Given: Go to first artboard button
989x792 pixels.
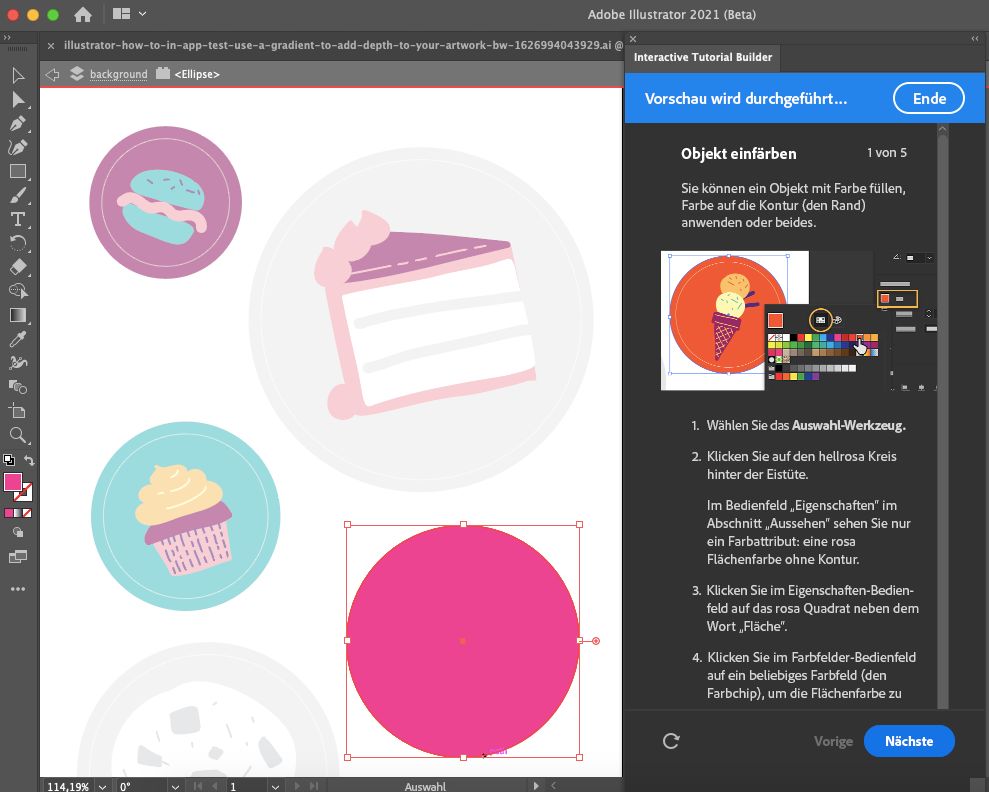Looking at the screenshot, I should [x=198, y=786].
